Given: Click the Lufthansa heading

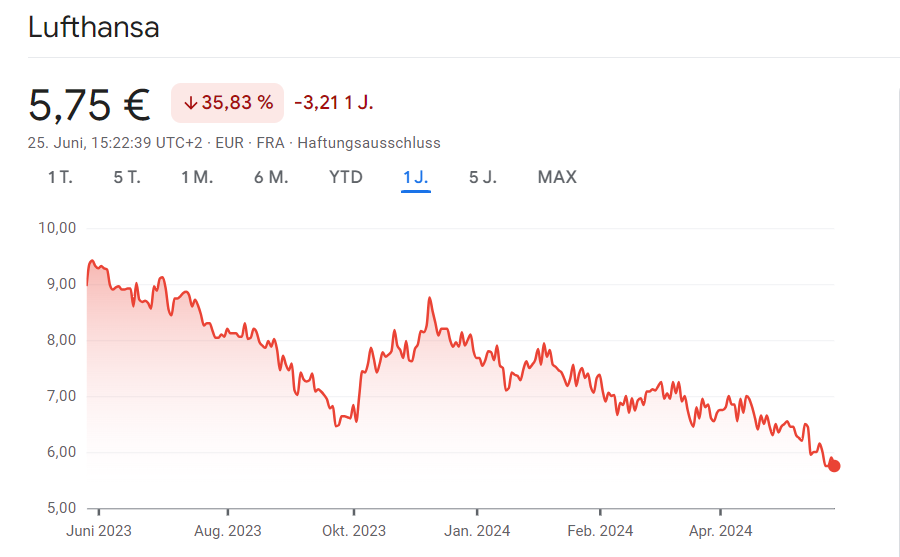Looking at the screenshot, I should coord(94,28).
